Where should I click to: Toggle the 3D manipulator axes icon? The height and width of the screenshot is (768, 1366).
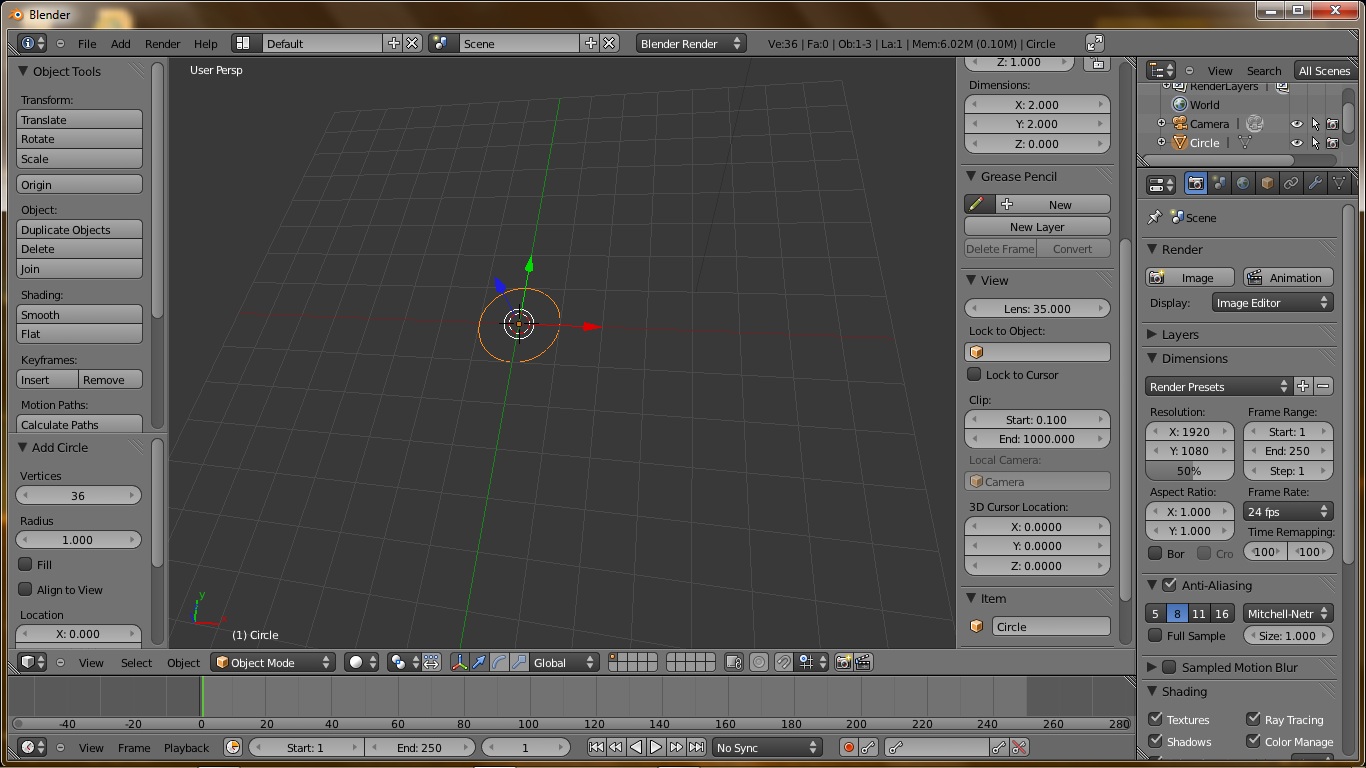coord(459,662)
